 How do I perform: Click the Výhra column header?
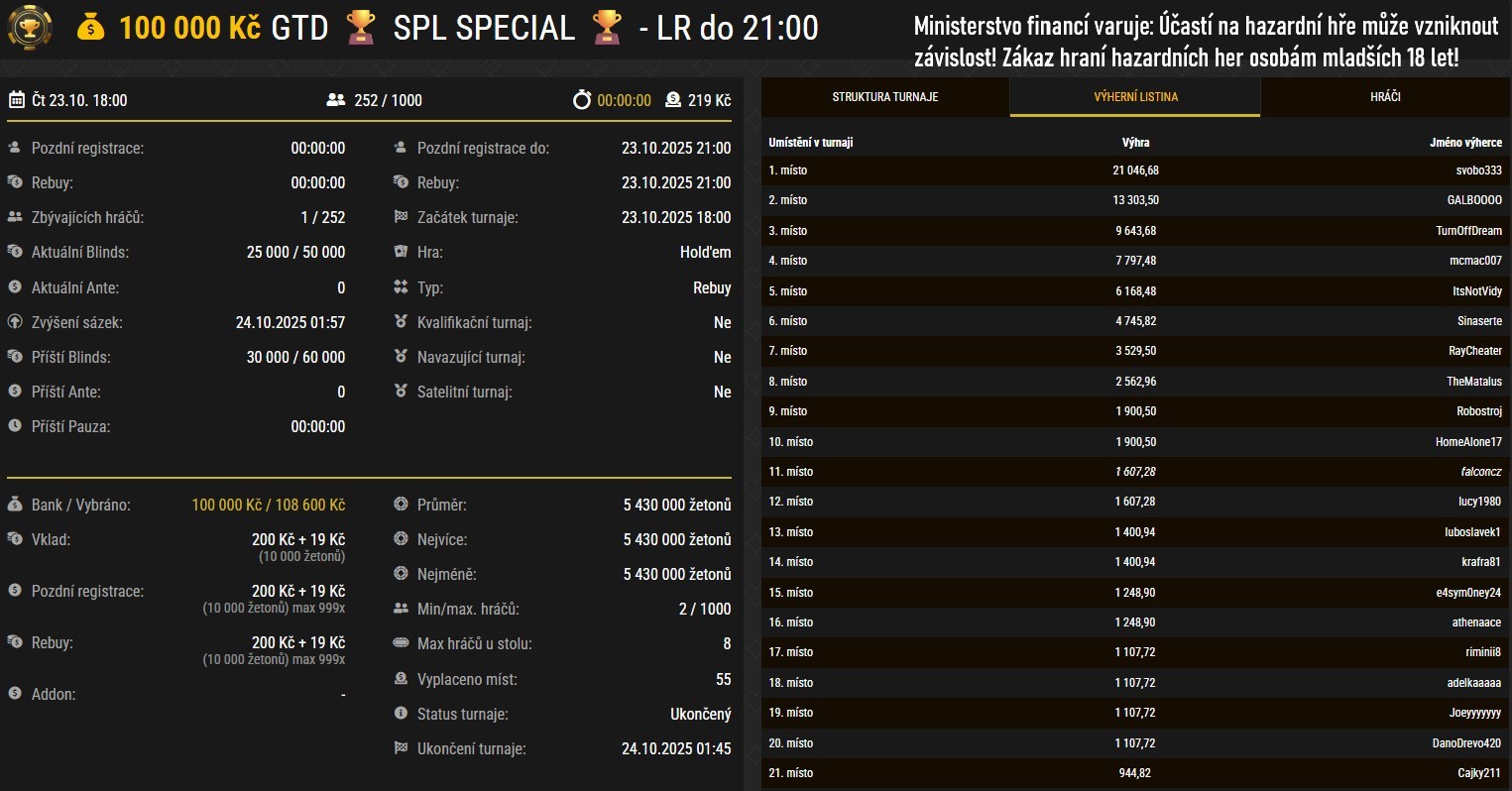tap(1135, 143)
